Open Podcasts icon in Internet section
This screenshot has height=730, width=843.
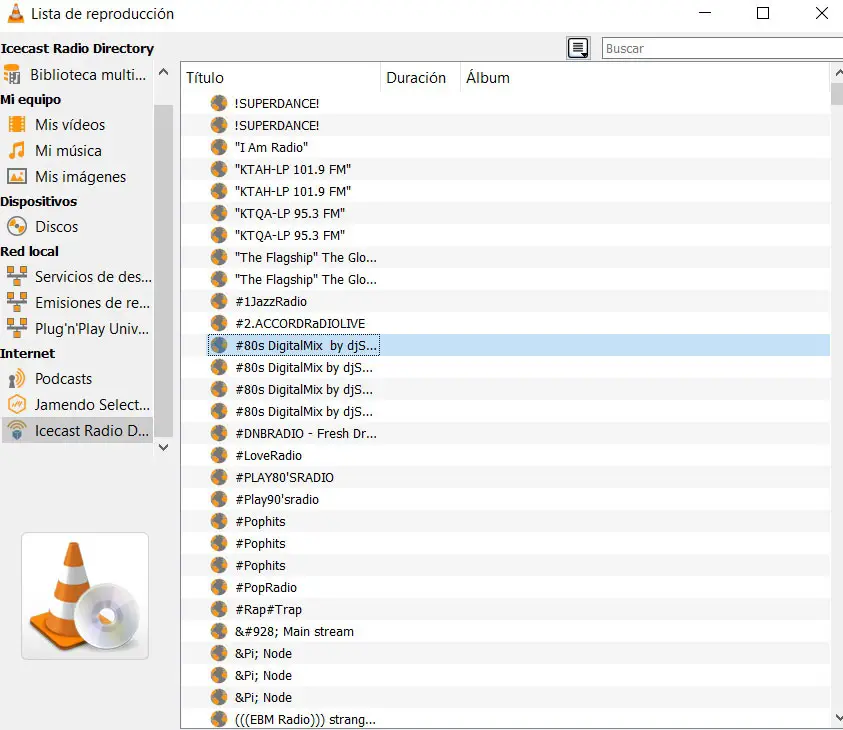[17, 378]
